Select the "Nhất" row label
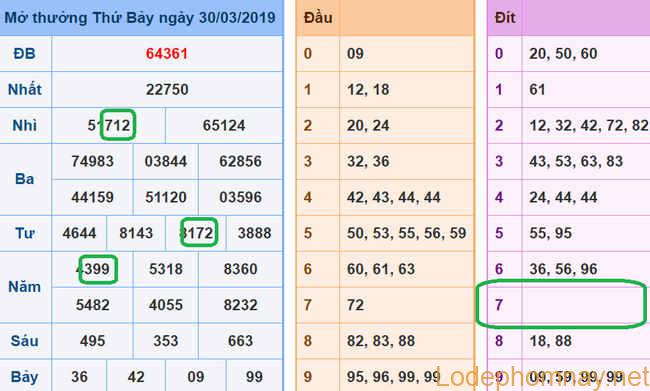Image resolution: width=650 pixels, height=391 pixels. click(25, 90)
